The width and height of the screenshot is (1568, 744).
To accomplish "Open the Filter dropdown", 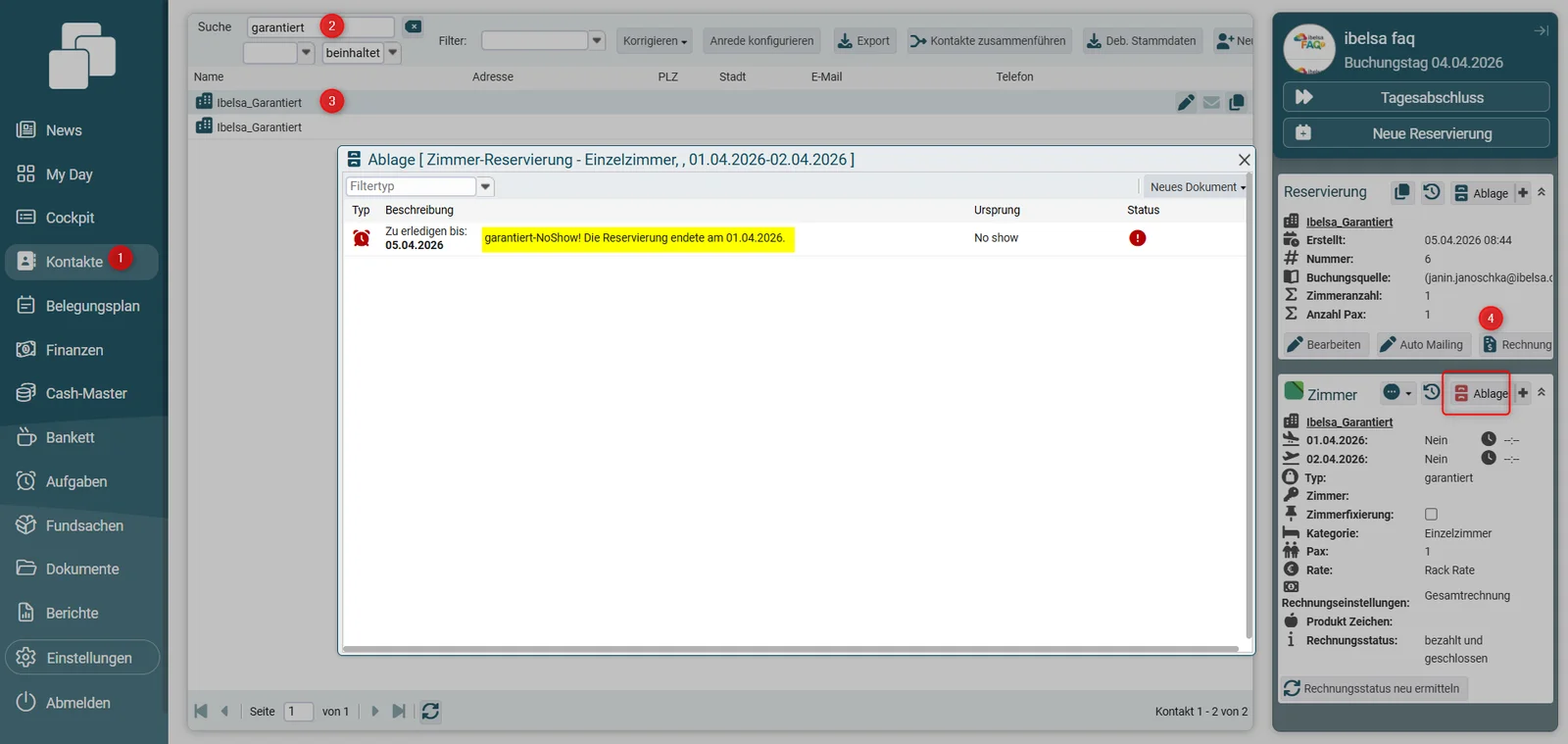I will (x=597, y=40).
